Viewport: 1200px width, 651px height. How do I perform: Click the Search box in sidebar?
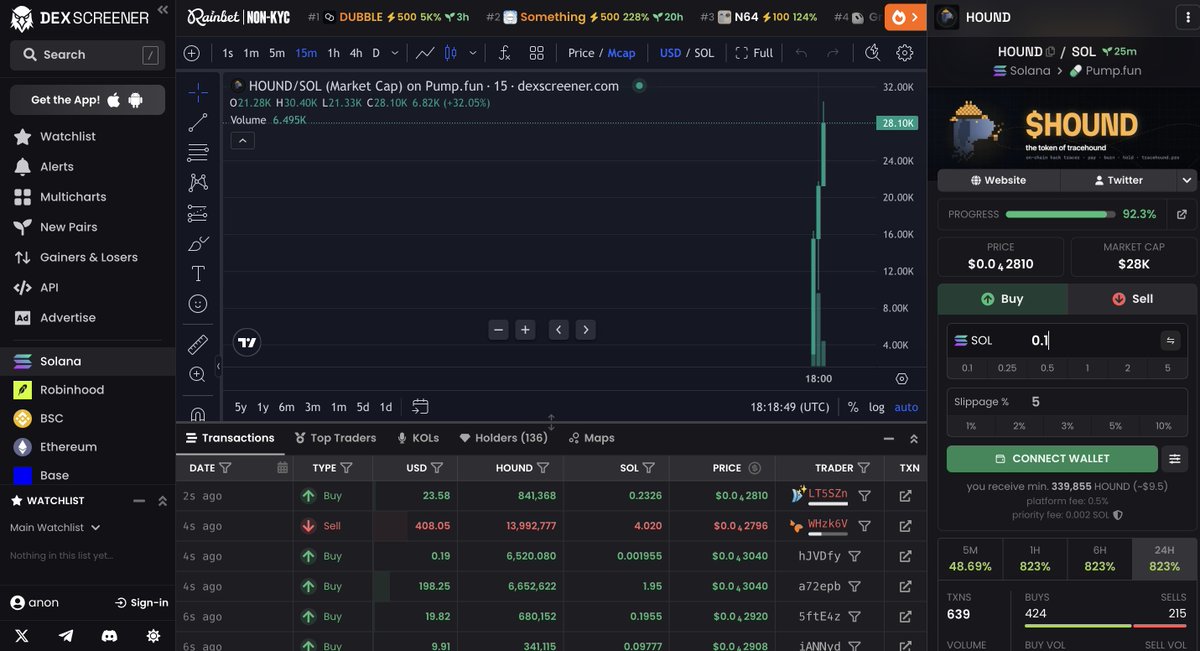point(87,55)
